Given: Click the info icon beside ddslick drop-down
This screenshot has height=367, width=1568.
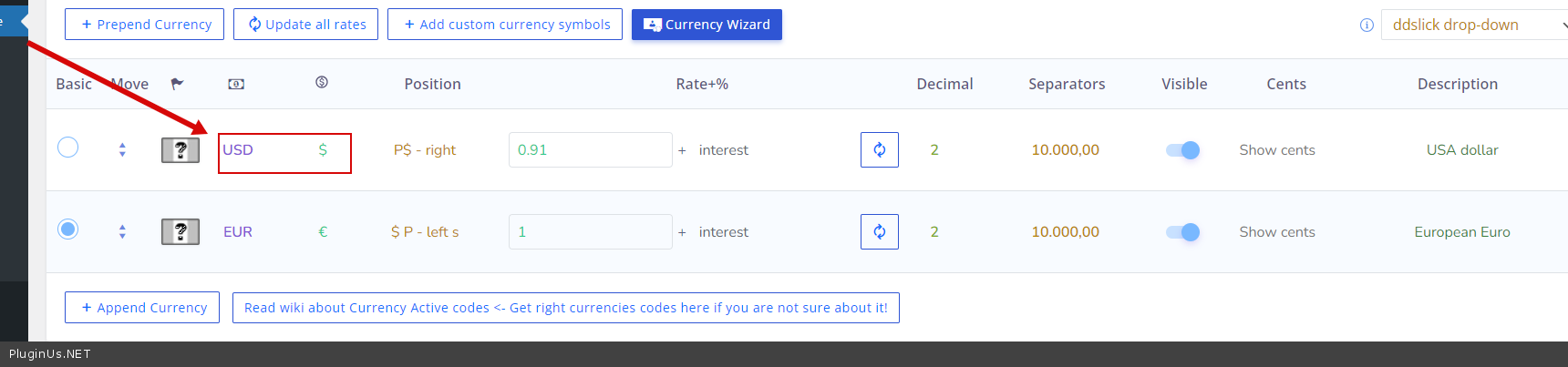Looking at the screenshot, I should (x=1367, y=25).
